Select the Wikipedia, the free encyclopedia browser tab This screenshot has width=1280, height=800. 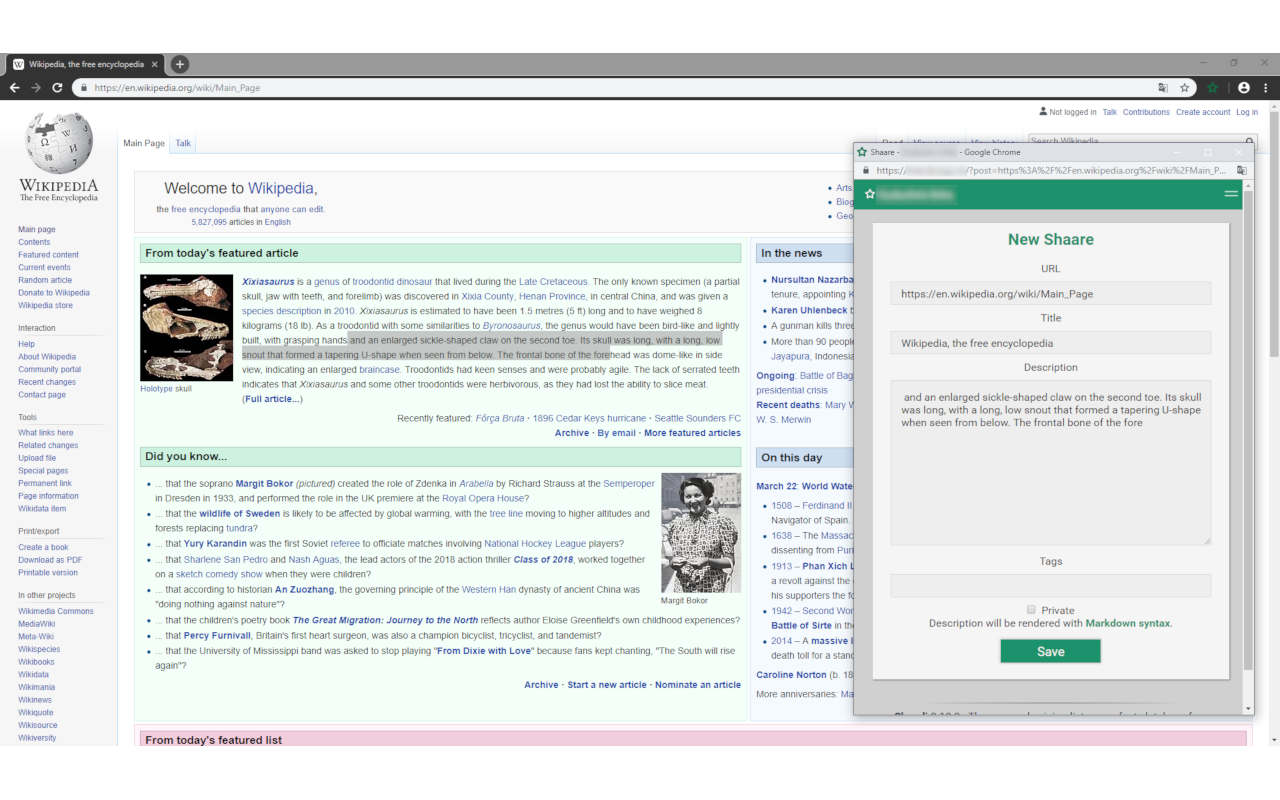pyautogui.click(x=85, y=64)
